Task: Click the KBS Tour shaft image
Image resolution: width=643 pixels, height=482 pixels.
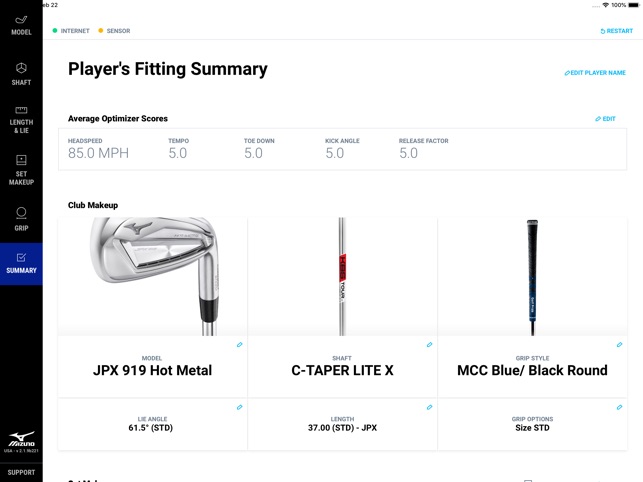Action: (x=342, y=276)
